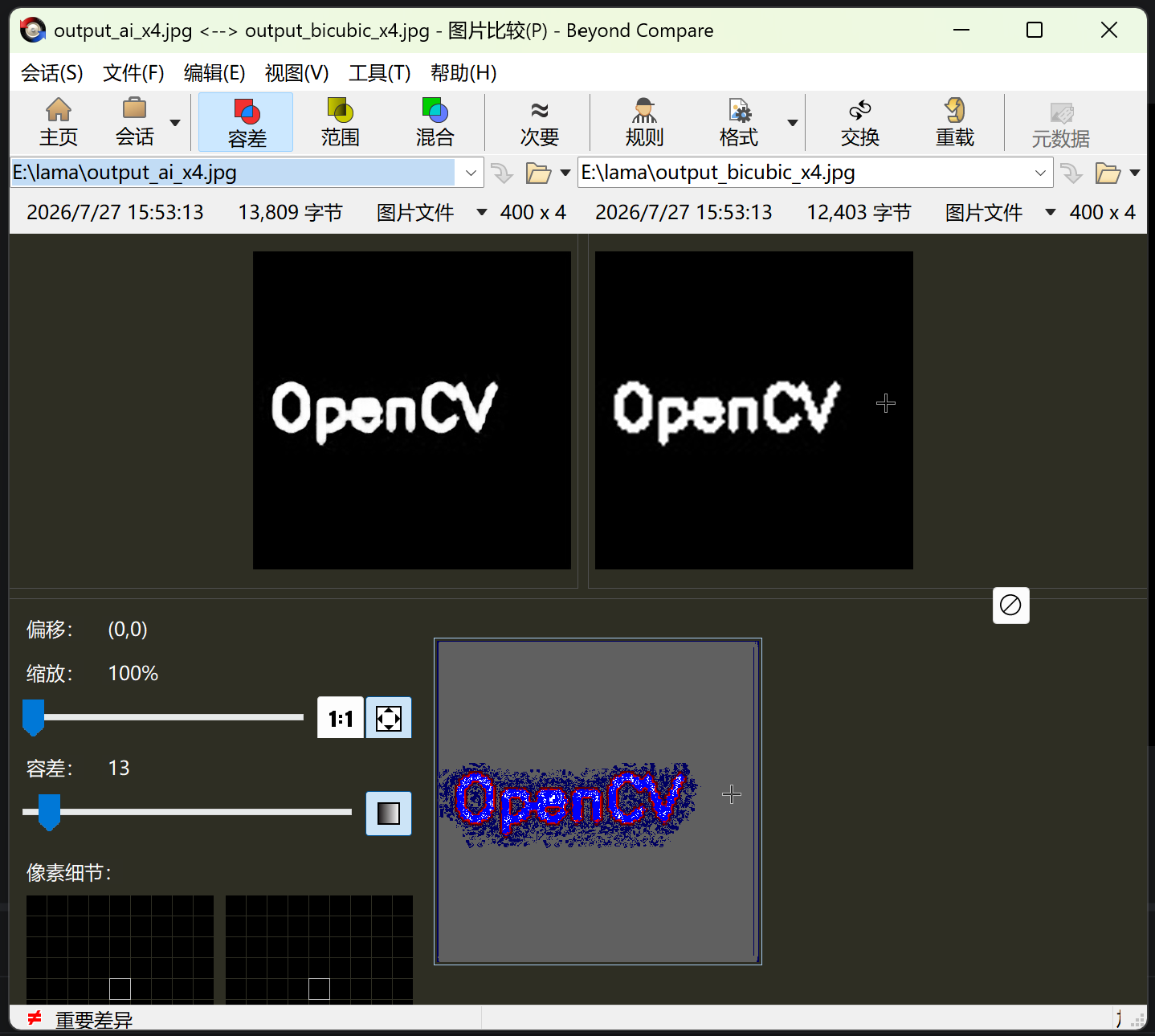Click the left pane's 图片文件 label
1155x1036 pixels.
pyautogui.click(x=415, y=212)
